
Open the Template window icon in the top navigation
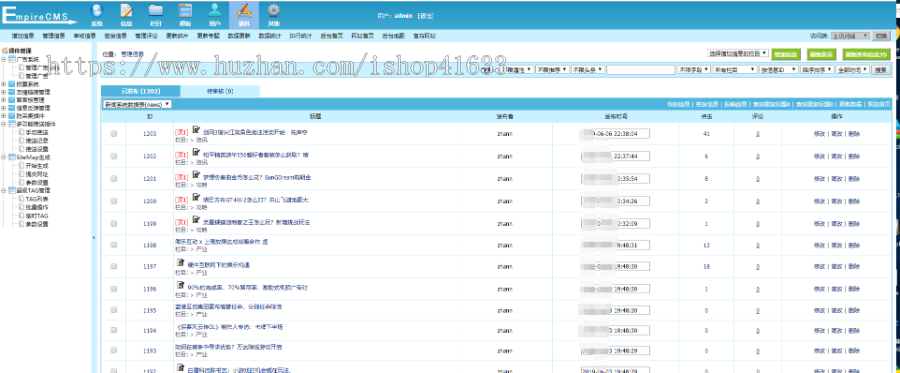(x=185, y=11)
